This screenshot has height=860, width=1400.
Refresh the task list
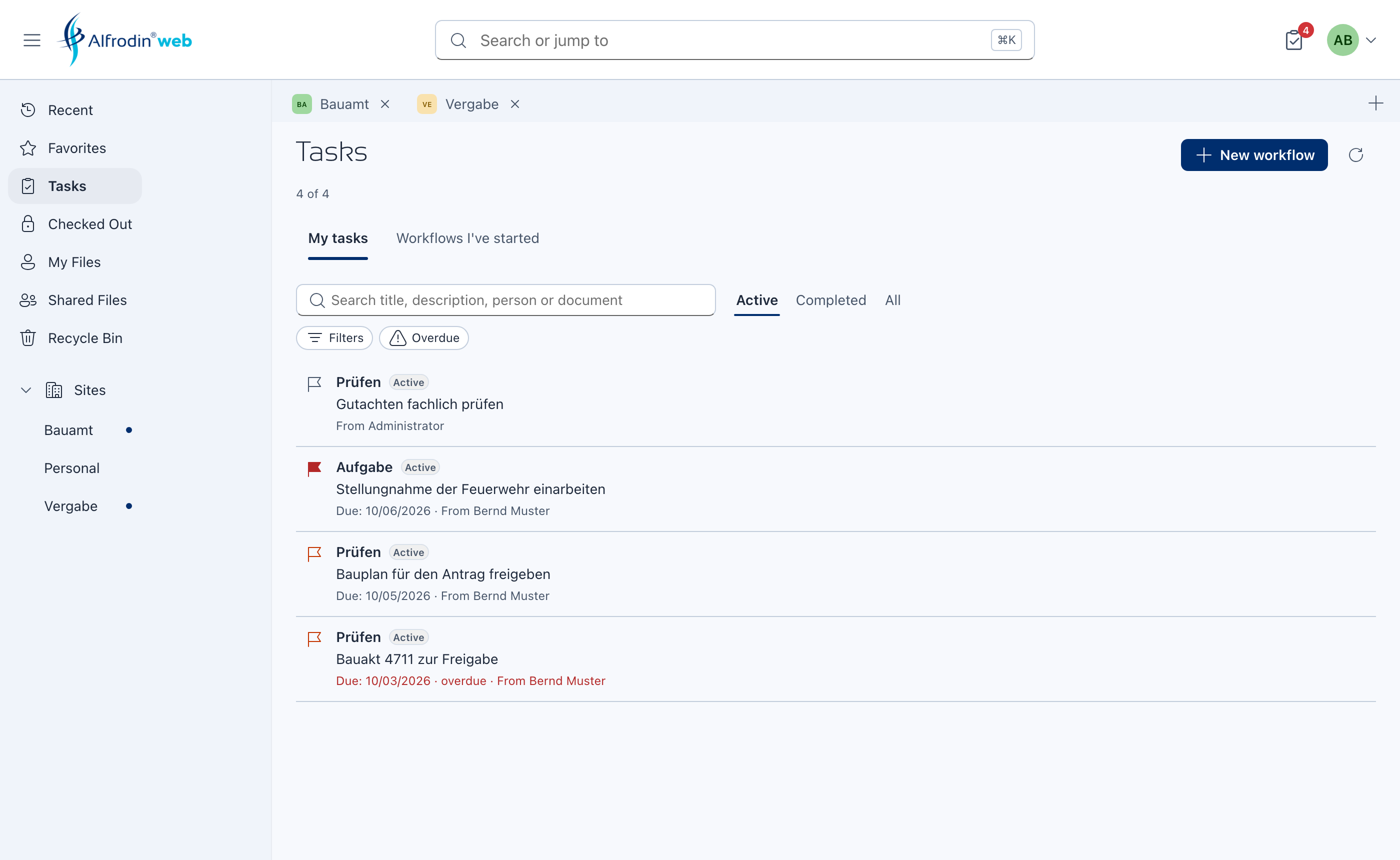[x=1355, y=155]
